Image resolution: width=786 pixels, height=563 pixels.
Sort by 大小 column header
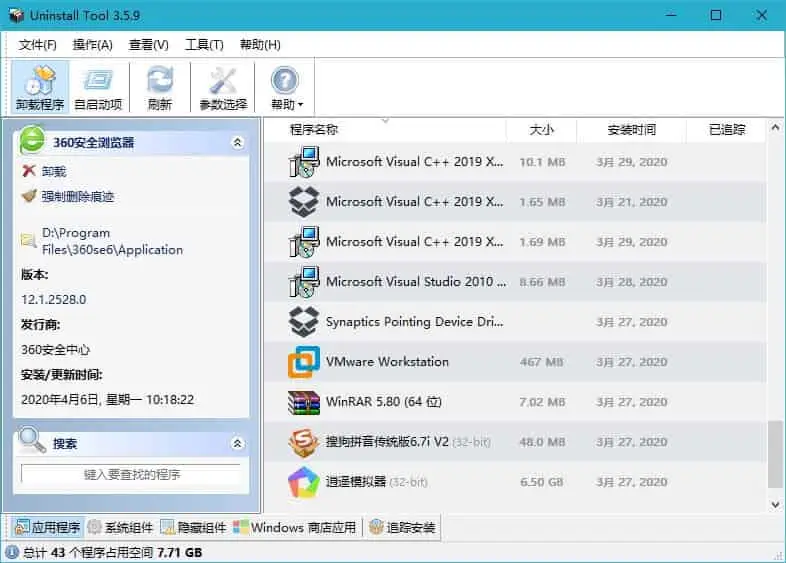(x=541, y=130)
